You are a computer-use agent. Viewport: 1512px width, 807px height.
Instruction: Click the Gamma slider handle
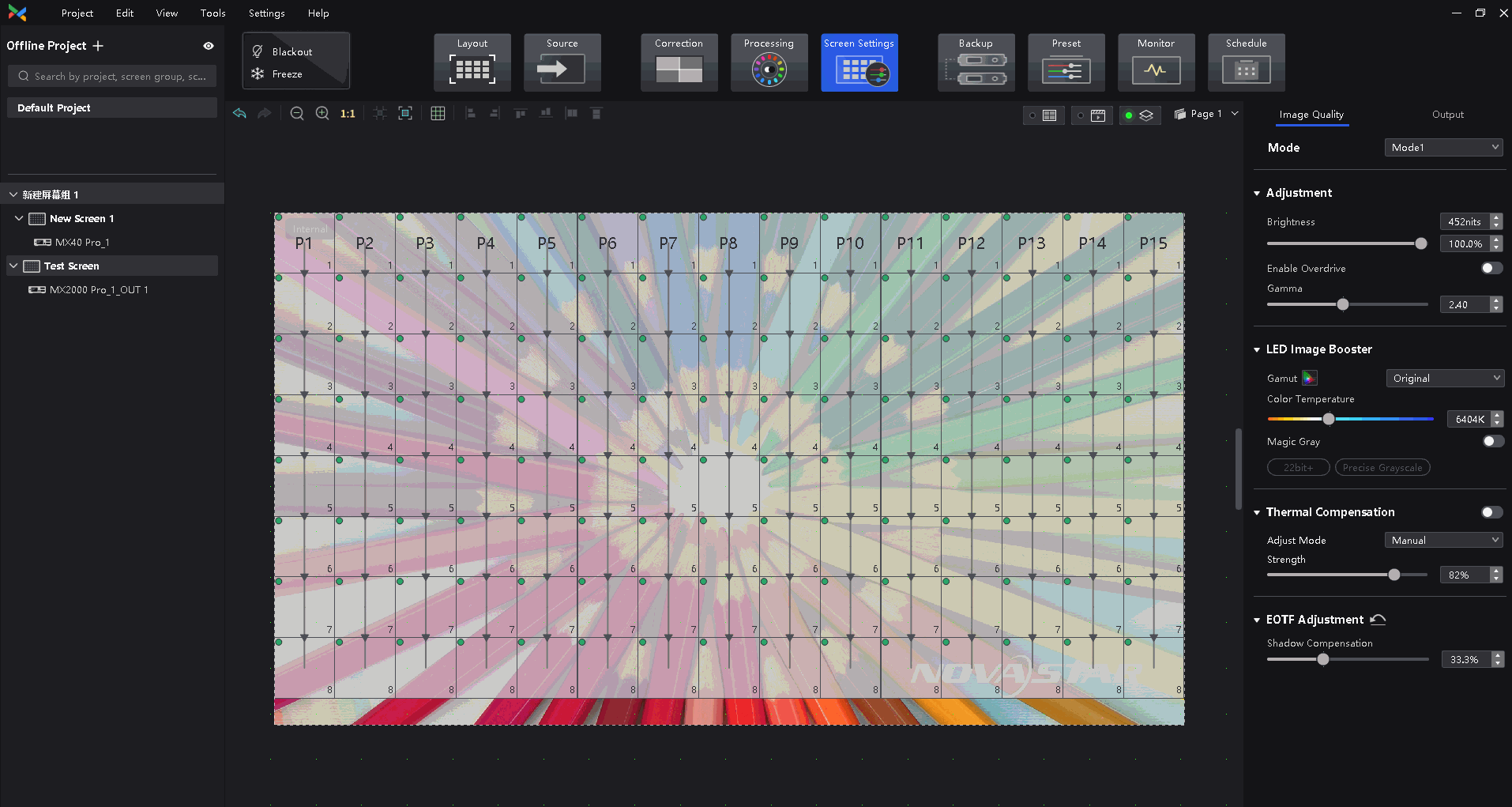(1343, 304)
